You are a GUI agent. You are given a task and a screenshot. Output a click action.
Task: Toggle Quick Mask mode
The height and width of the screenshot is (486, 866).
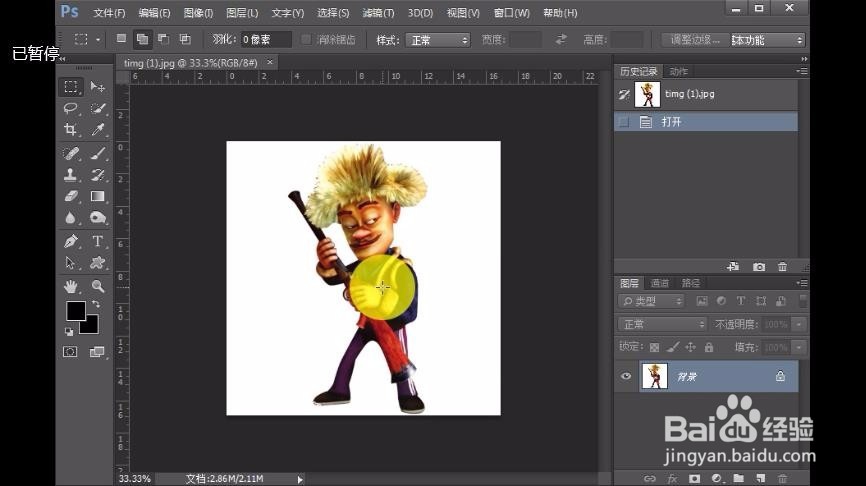point(70,352)
